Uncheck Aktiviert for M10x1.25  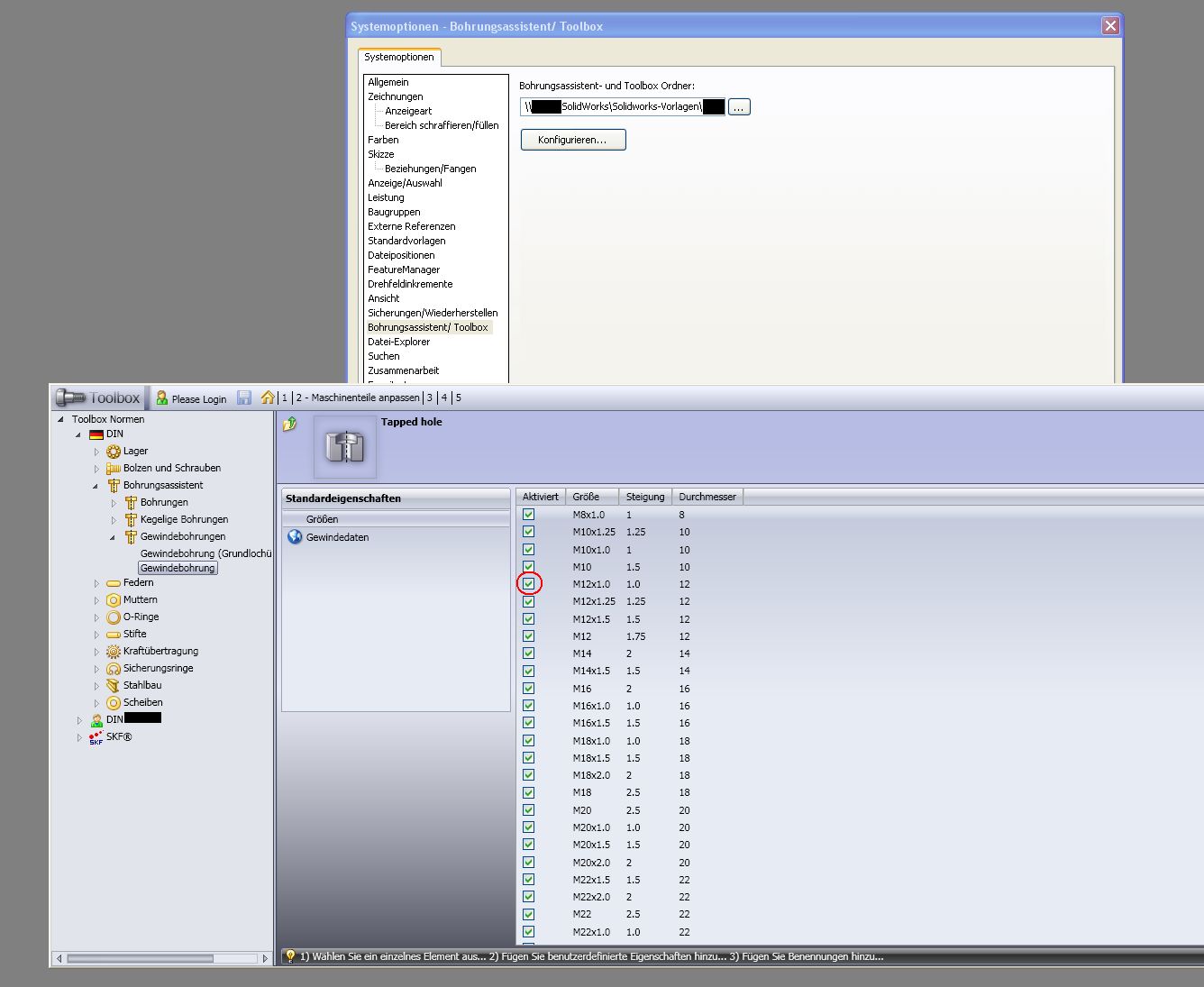(529, 532)
